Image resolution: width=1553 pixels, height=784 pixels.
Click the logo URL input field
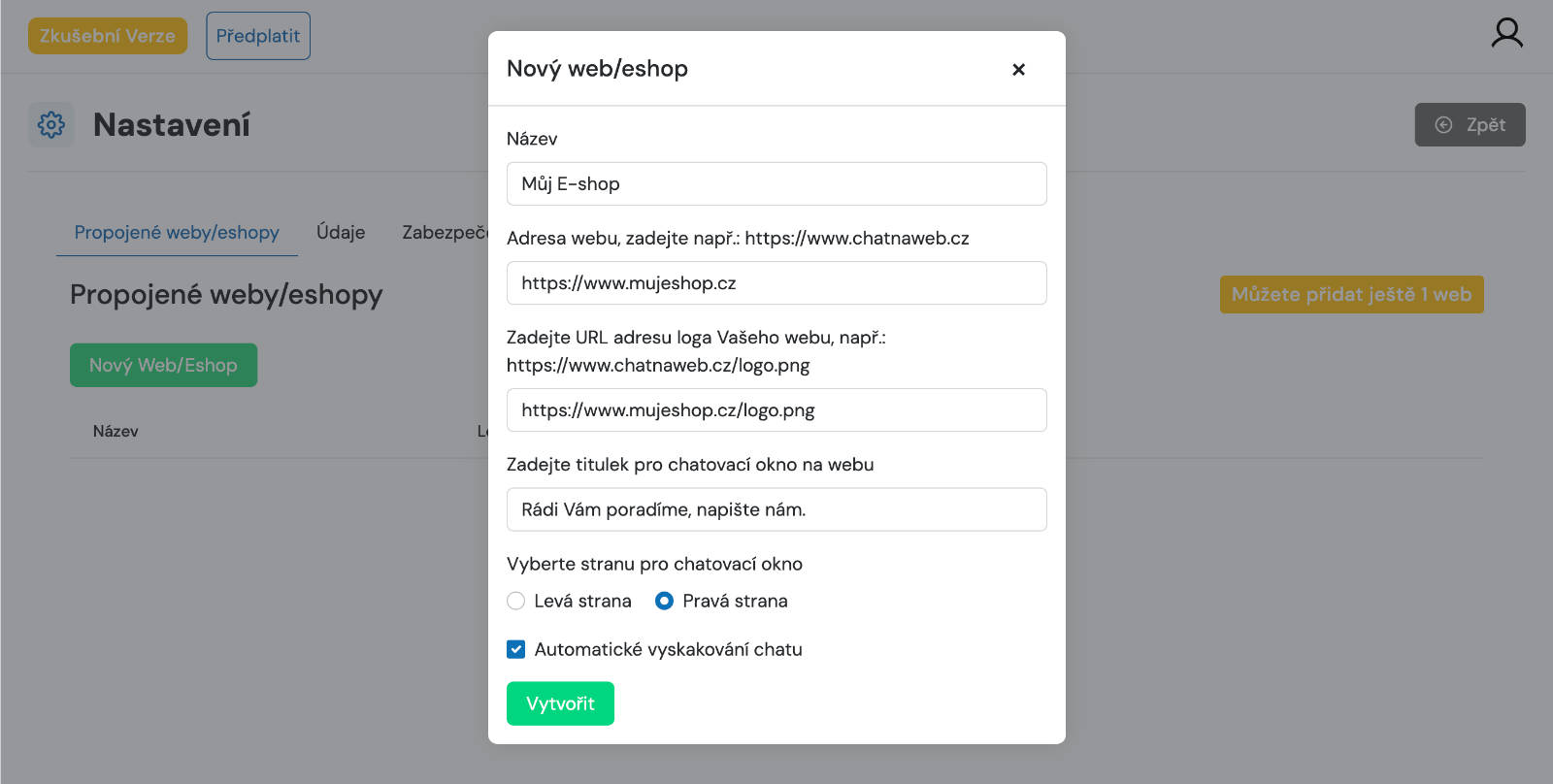click(776, 409)
